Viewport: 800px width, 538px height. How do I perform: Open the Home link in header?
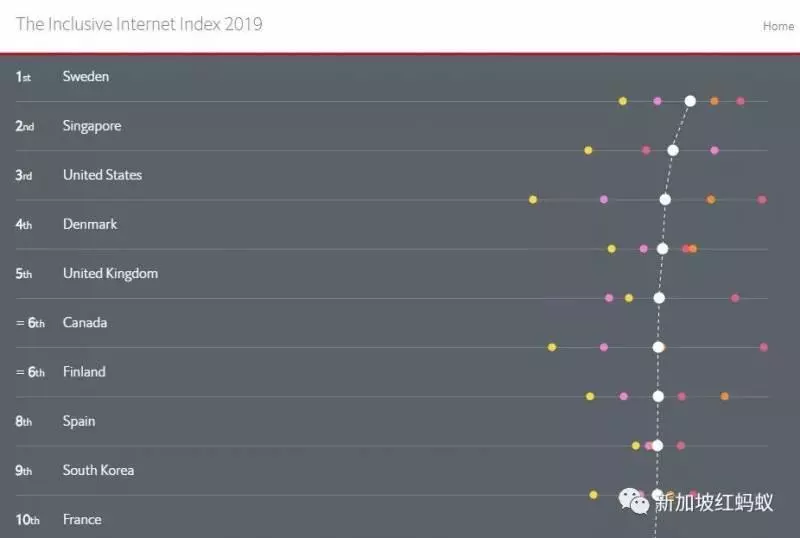[778, 26]
